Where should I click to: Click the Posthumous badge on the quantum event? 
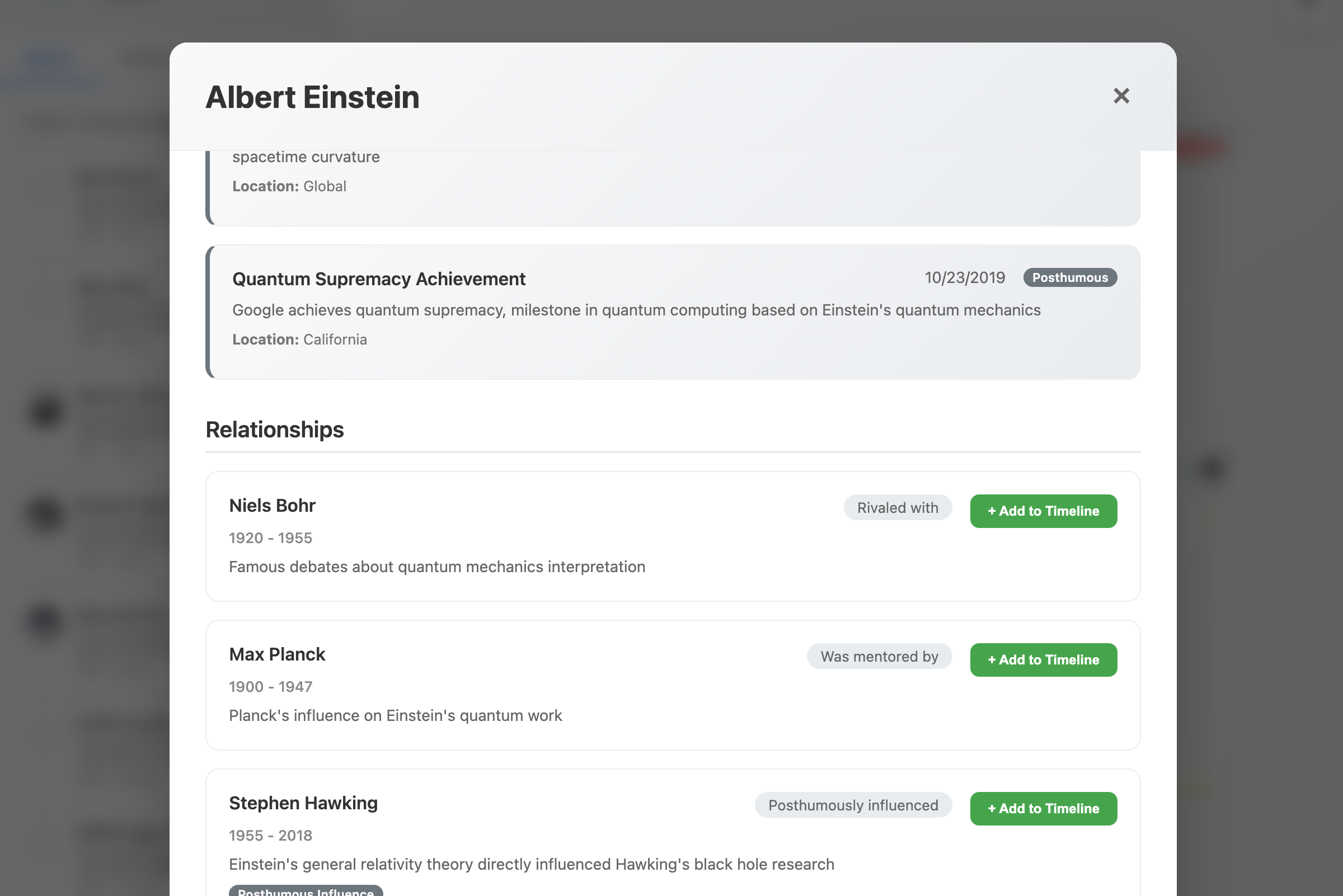[1069, 278]
